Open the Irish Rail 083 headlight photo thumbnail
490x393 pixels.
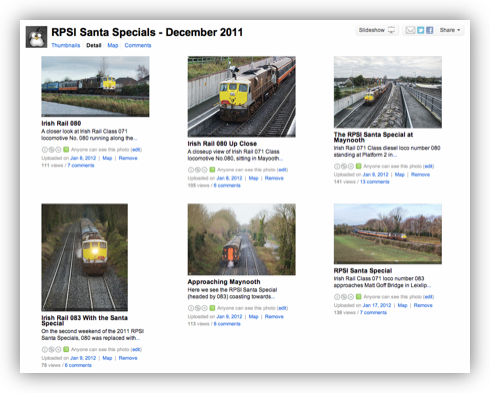(x=85, y=257)
